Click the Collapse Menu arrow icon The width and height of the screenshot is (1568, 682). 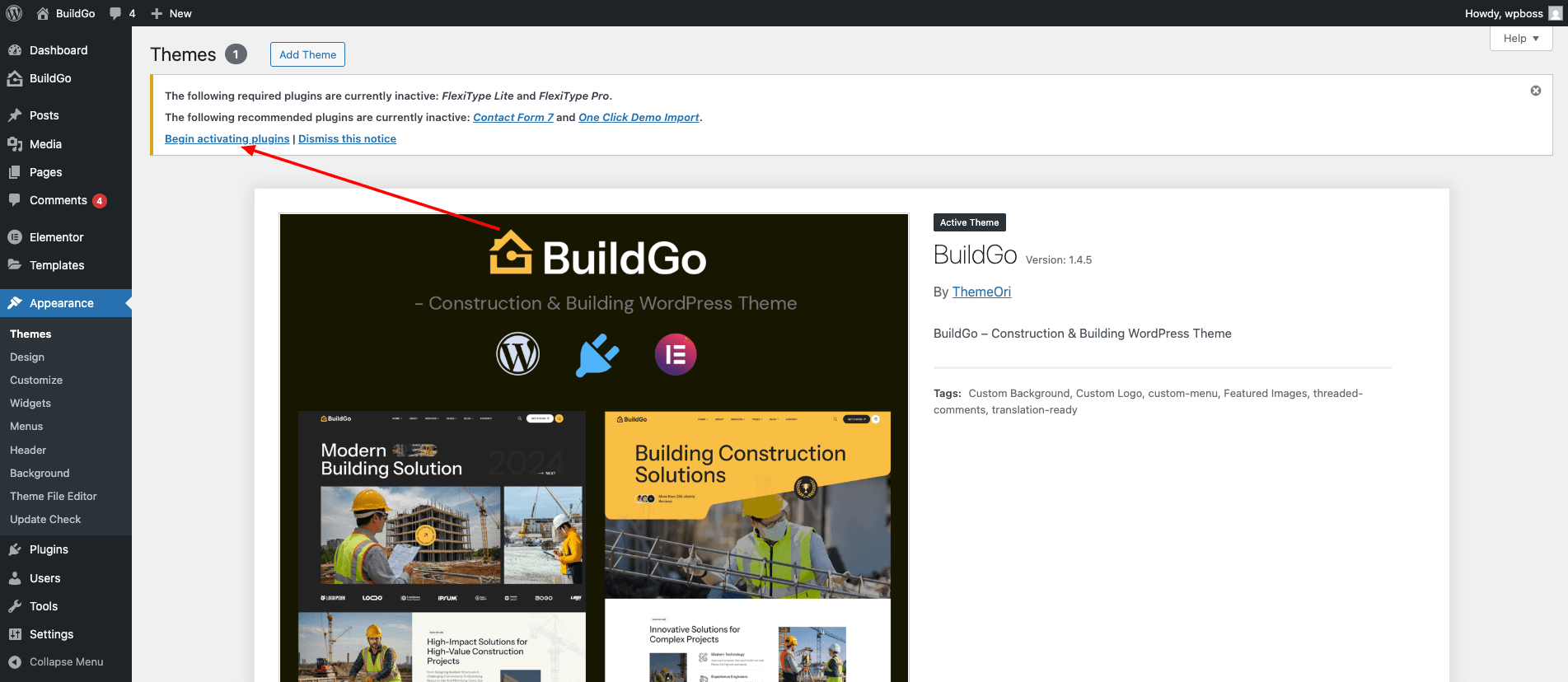point(15,662)
